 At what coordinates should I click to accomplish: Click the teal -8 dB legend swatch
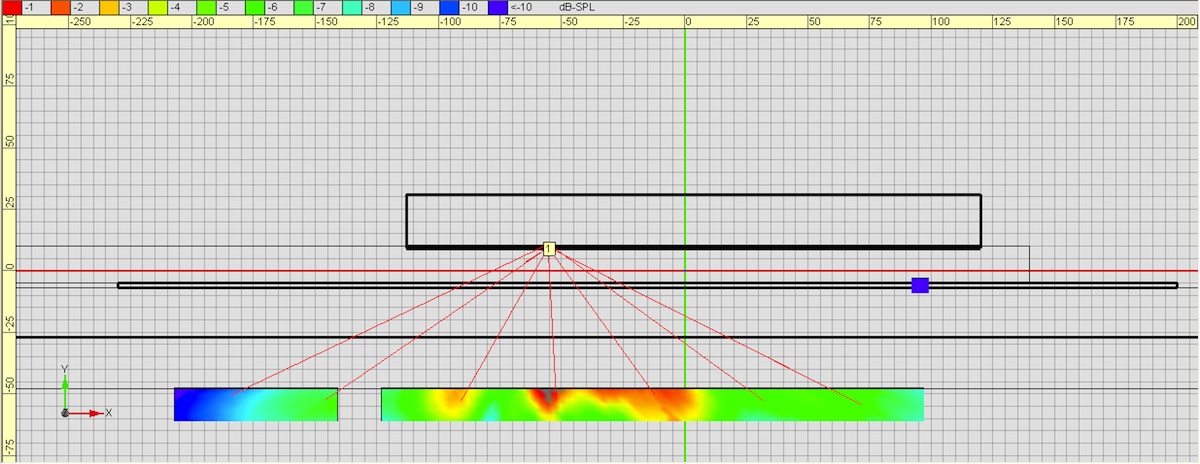352,6
